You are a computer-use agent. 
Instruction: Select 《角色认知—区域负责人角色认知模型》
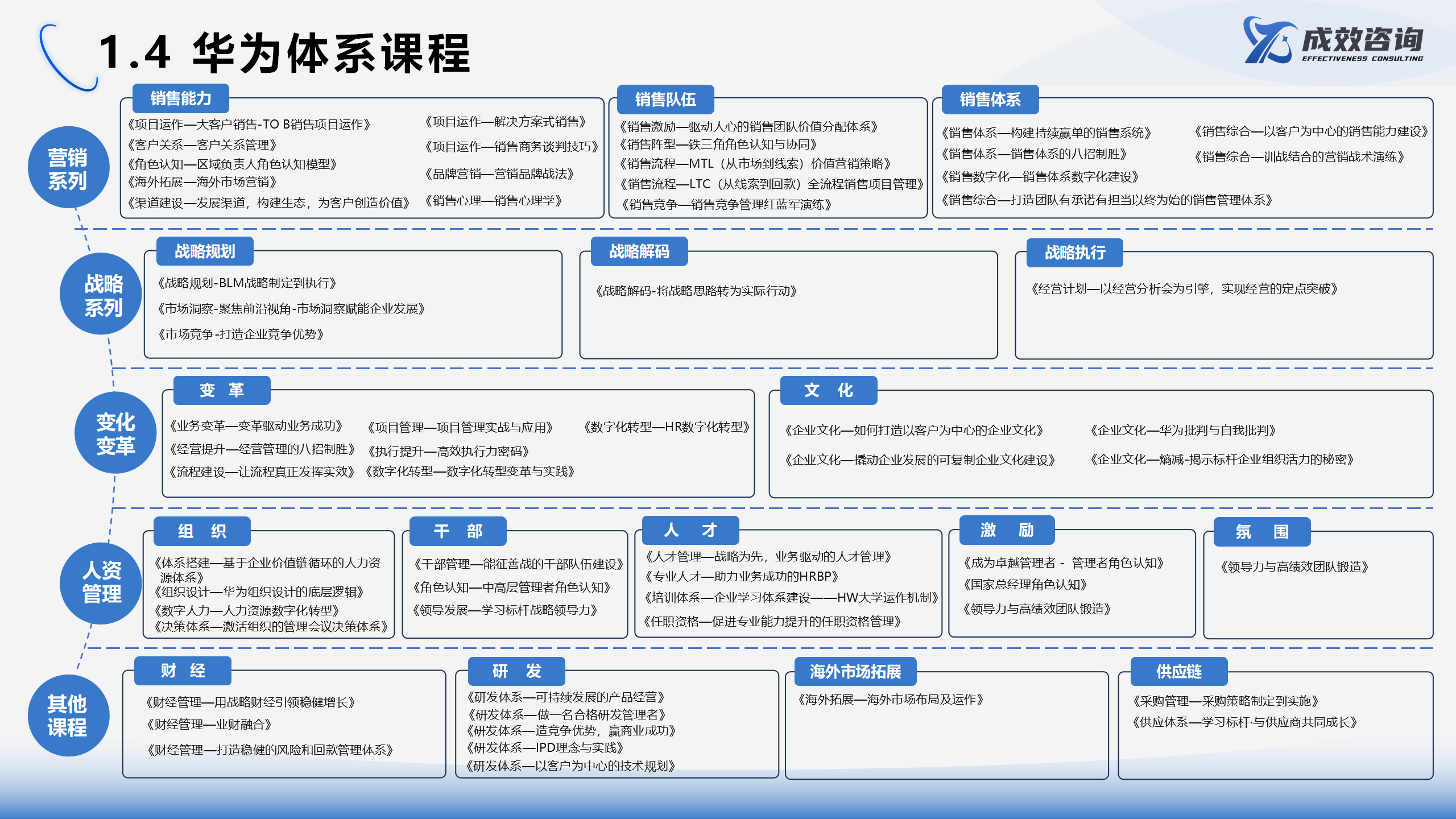[x=233, y=164]
